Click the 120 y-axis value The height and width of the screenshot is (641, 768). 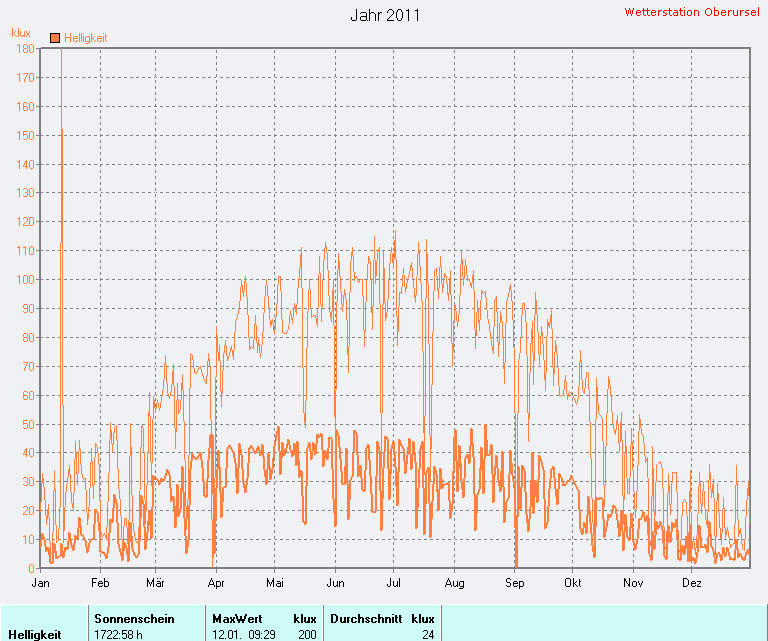[x=25, y=222]
